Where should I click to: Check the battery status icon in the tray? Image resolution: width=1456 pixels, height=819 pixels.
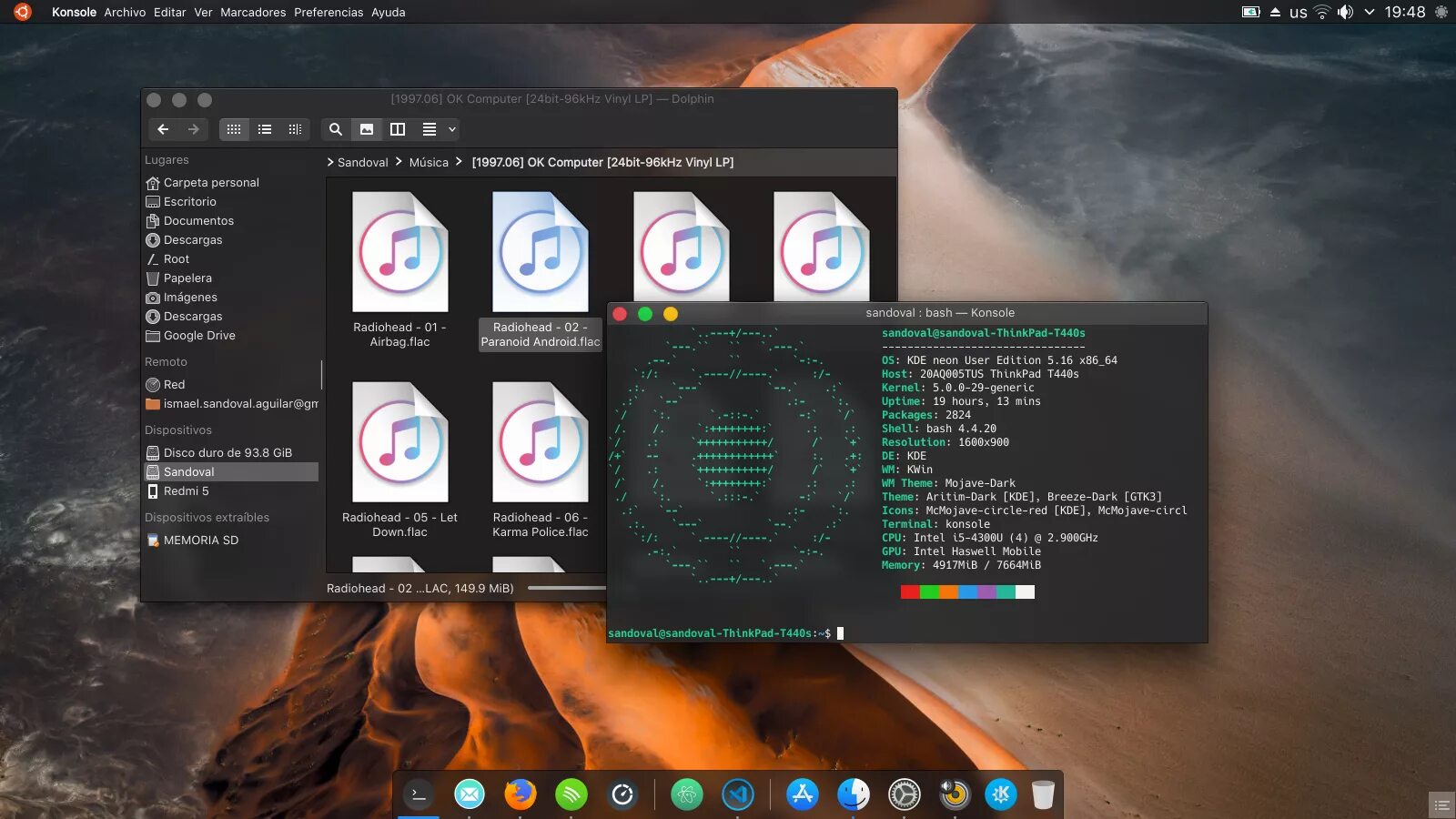(x=1251, y=12)
